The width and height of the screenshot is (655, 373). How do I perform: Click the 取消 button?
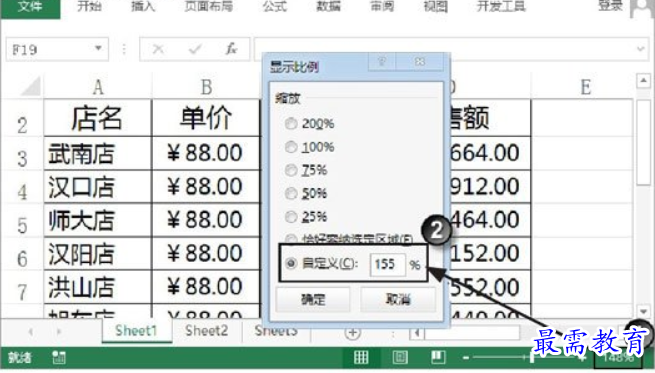tap(398, 299)
